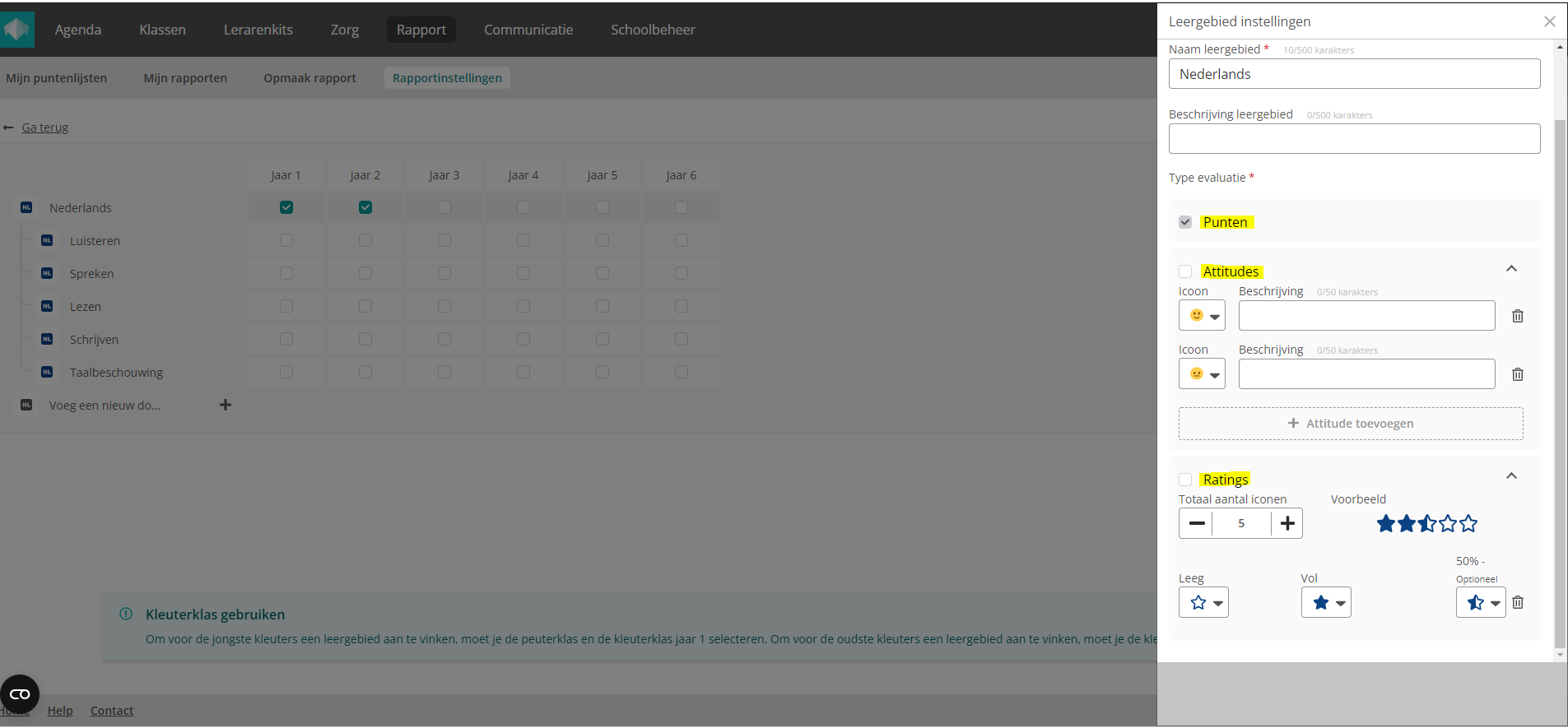Click the plus icon to add new domain

[226, 405]
